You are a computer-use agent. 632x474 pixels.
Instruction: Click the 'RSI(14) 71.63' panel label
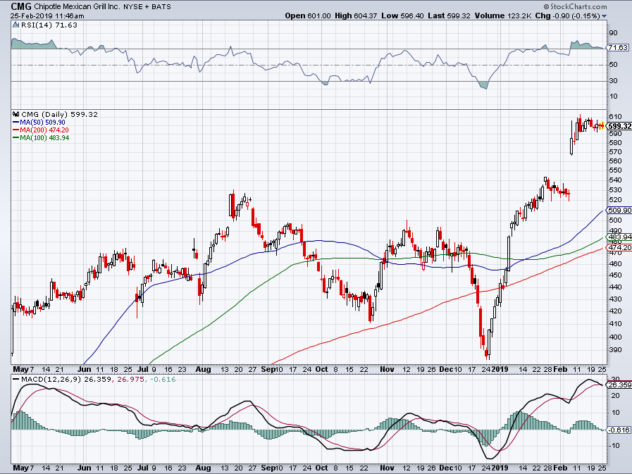[x=49, y=25]
